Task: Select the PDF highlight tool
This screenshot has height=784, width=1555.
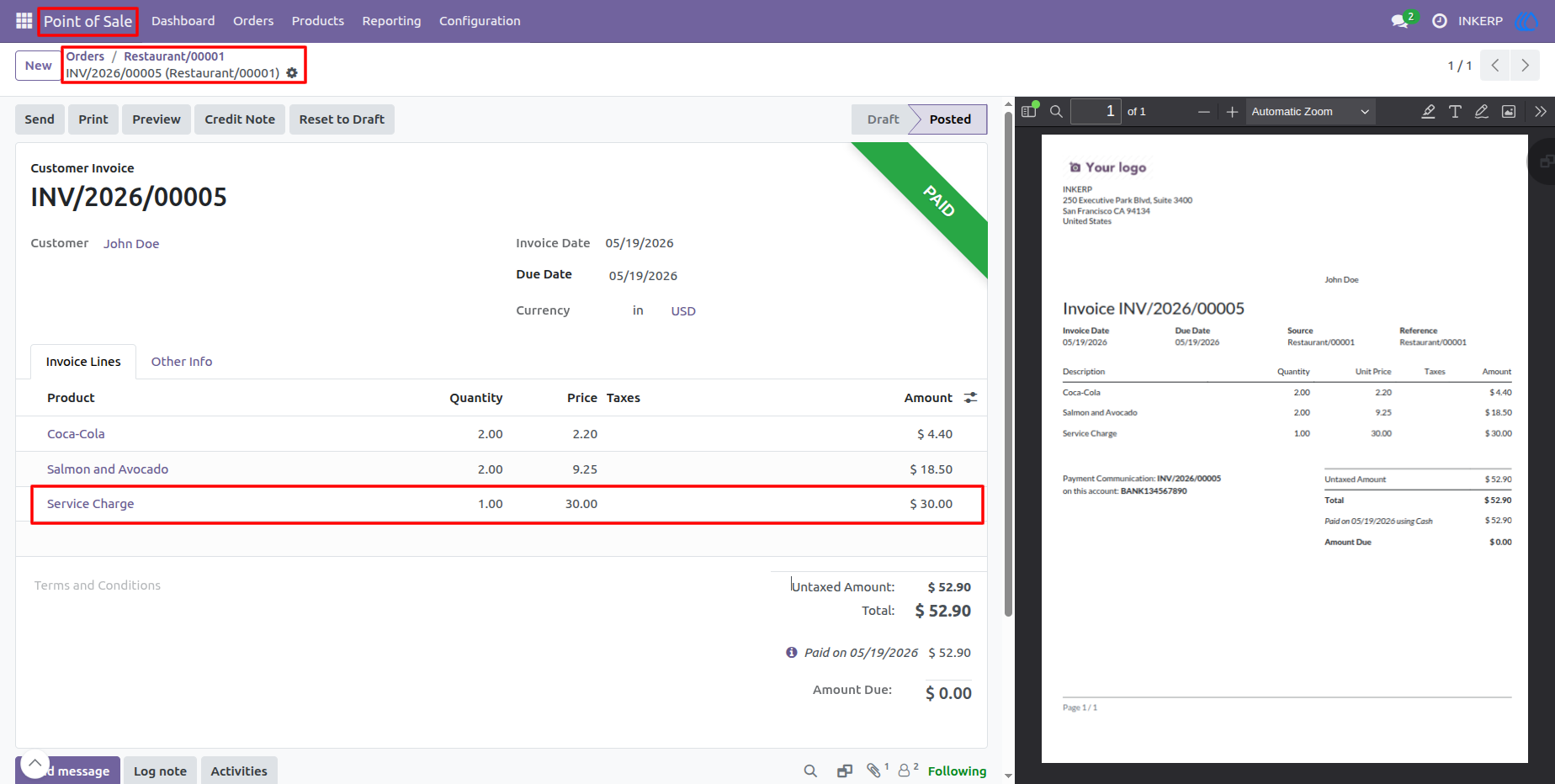Action: click(x=1428, y=111)
